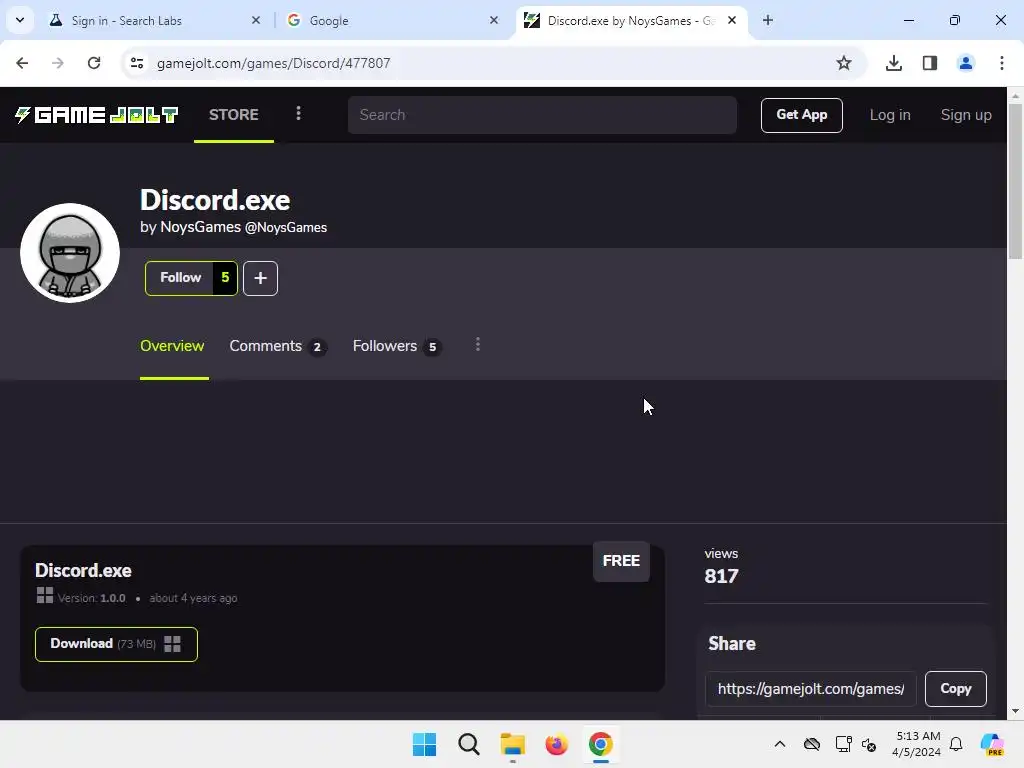The width and height of the screenshot is (1024, 768).
Task: Click the page vertical scrollbar
Action: 1016,182
